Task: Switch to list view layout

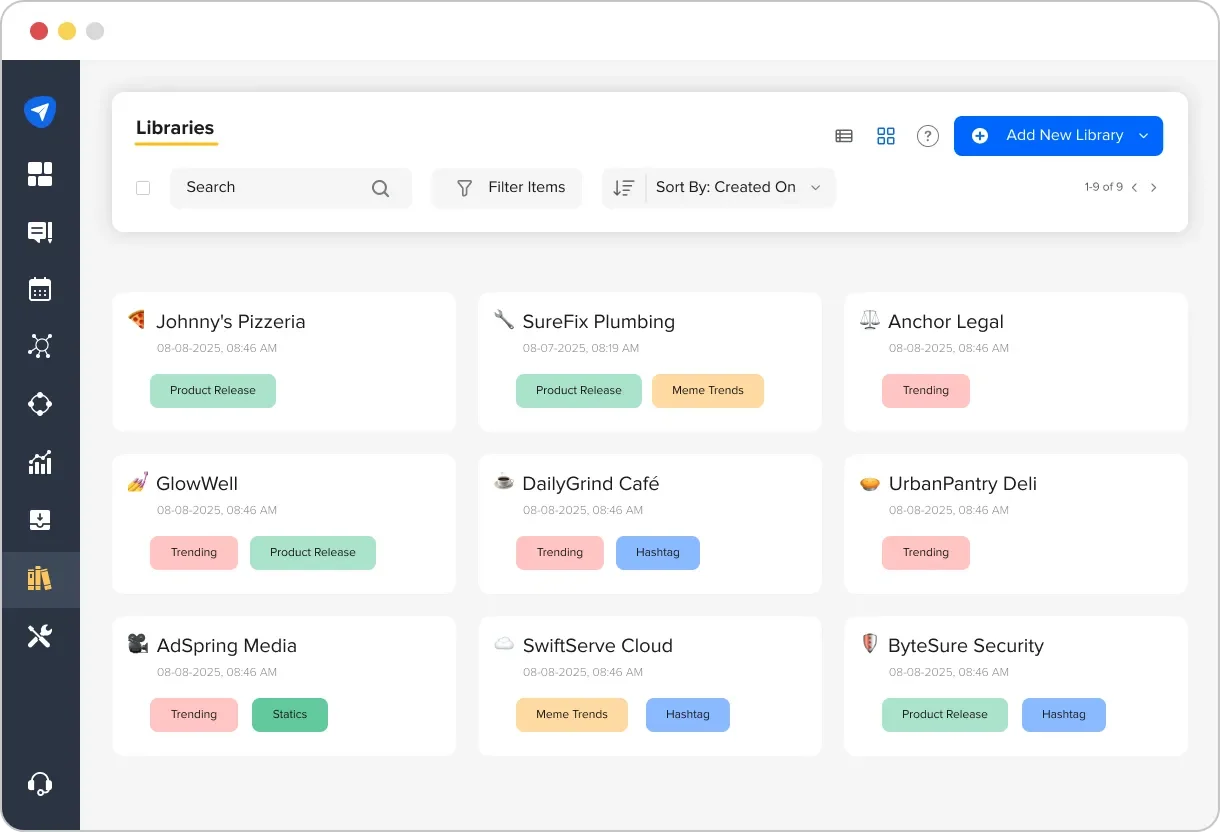Action: click(x=843, y=135)
